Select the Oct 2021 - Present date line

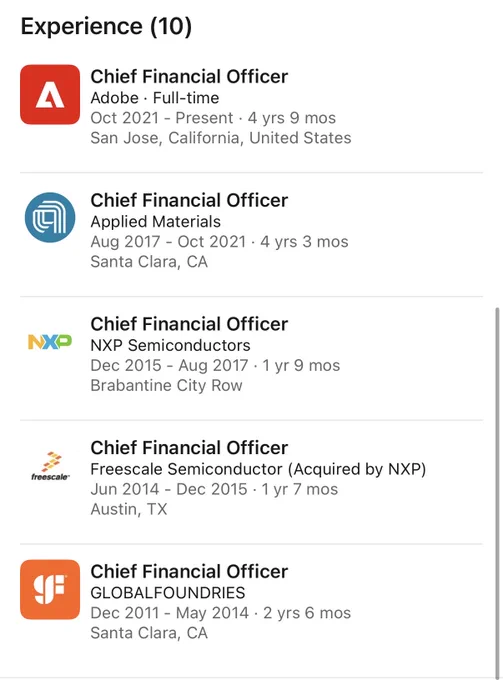coord(213,118)
